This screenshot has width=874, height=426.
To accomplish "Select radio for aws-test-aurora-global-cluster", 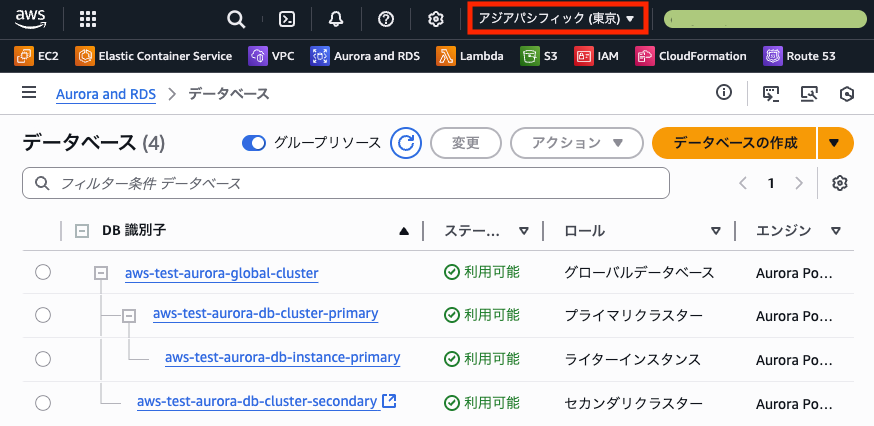I will (x=43, y=272).
